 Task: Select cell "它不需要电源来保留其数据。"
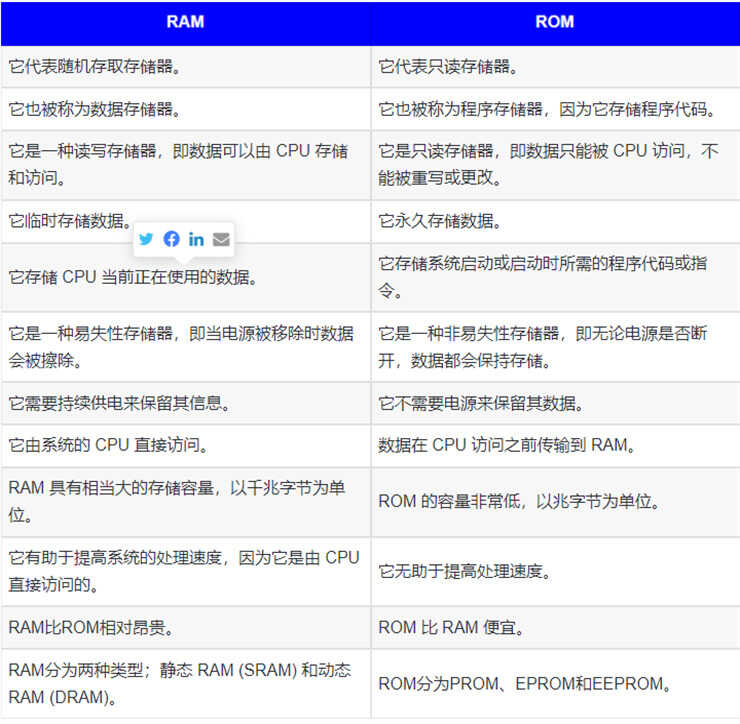tap(555, 403)
